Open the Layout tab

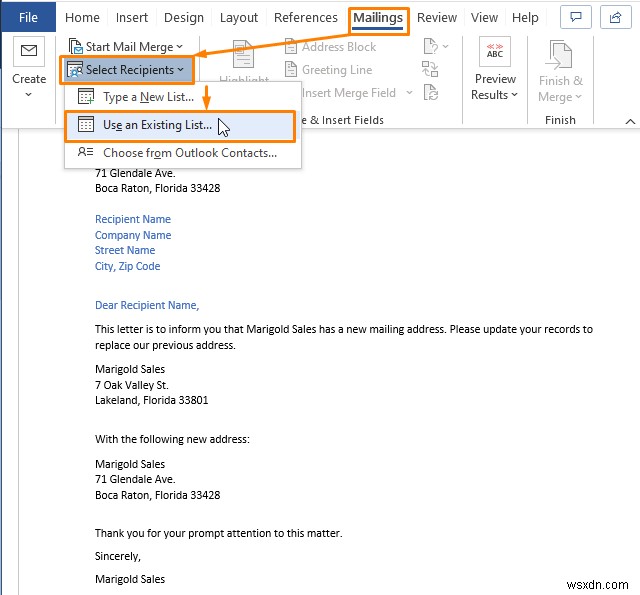239,18
